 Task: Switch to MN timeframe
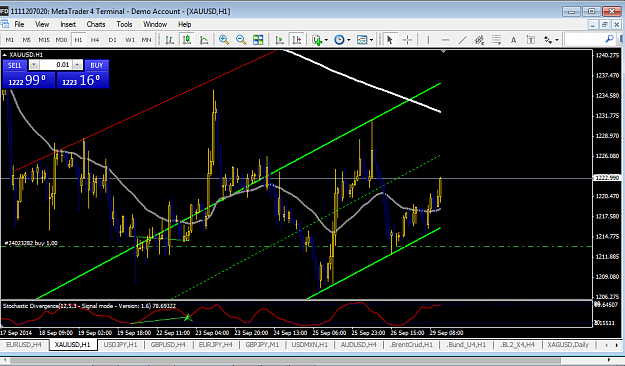pos(146,40)
